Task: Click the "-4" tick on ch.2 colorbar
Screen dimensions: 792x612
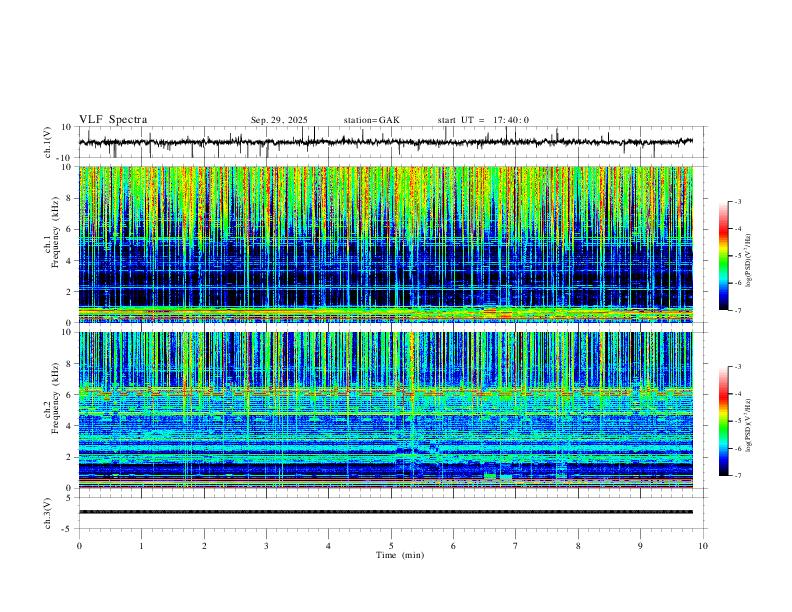Action: point(737,394)
